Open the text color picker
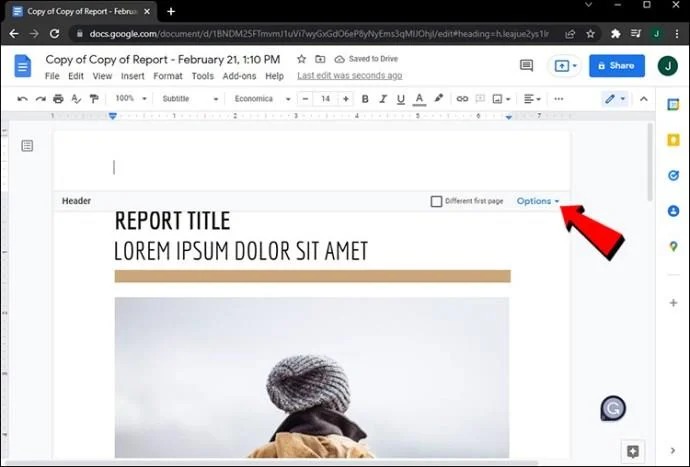 click(x=419, y=99)
